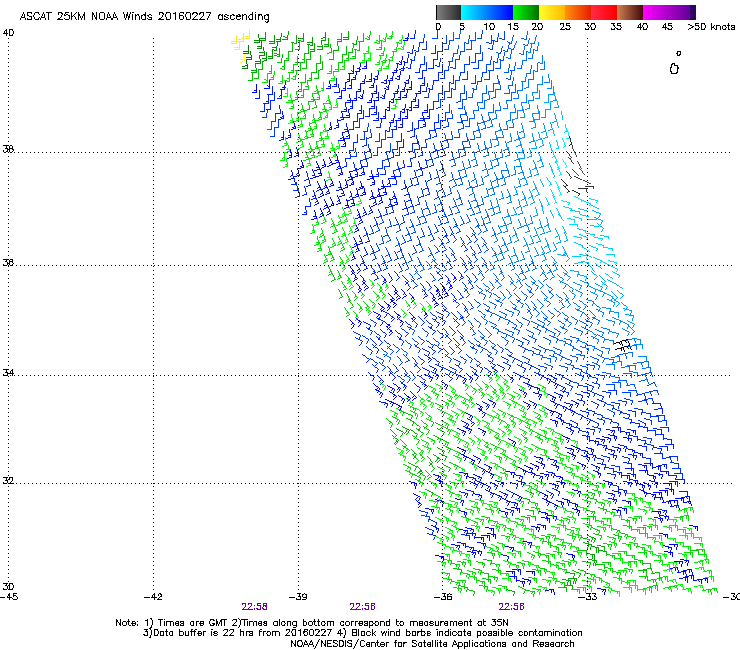Click the larger island outline near the legend
The image size is (740, 650).
(x=674, y=69)
